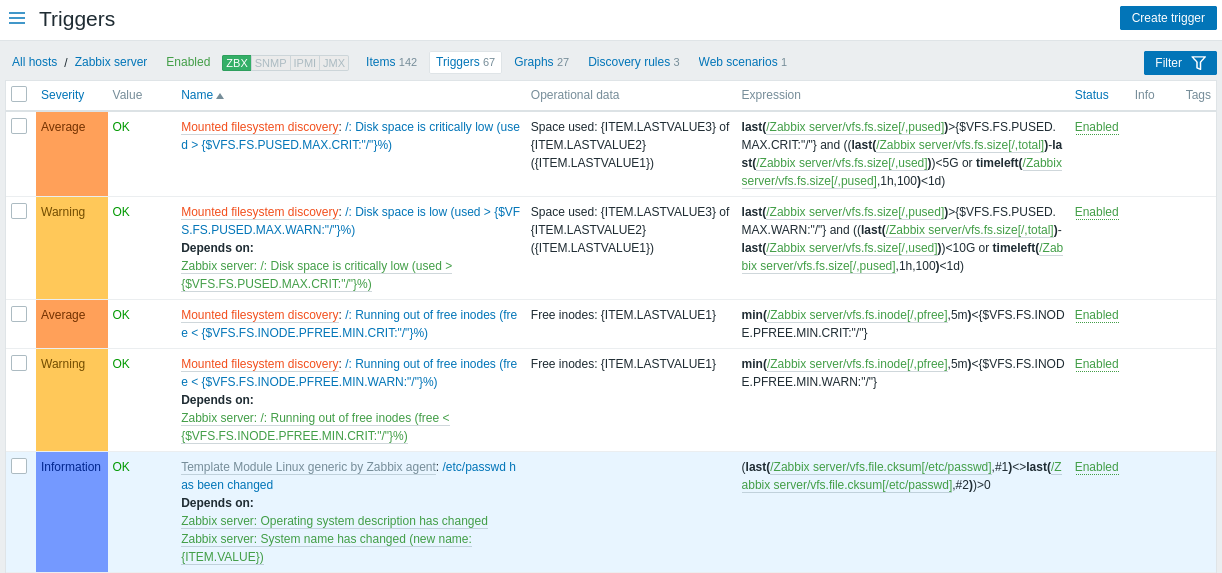Open Mounted filesystem discovery link in first row

pyautogui.click(x=259, y=127)
